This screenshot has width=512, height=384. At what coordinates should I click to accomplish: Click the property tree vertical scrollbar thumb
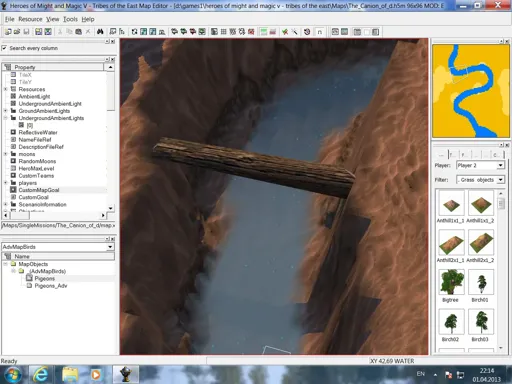(x=111, y=91)
